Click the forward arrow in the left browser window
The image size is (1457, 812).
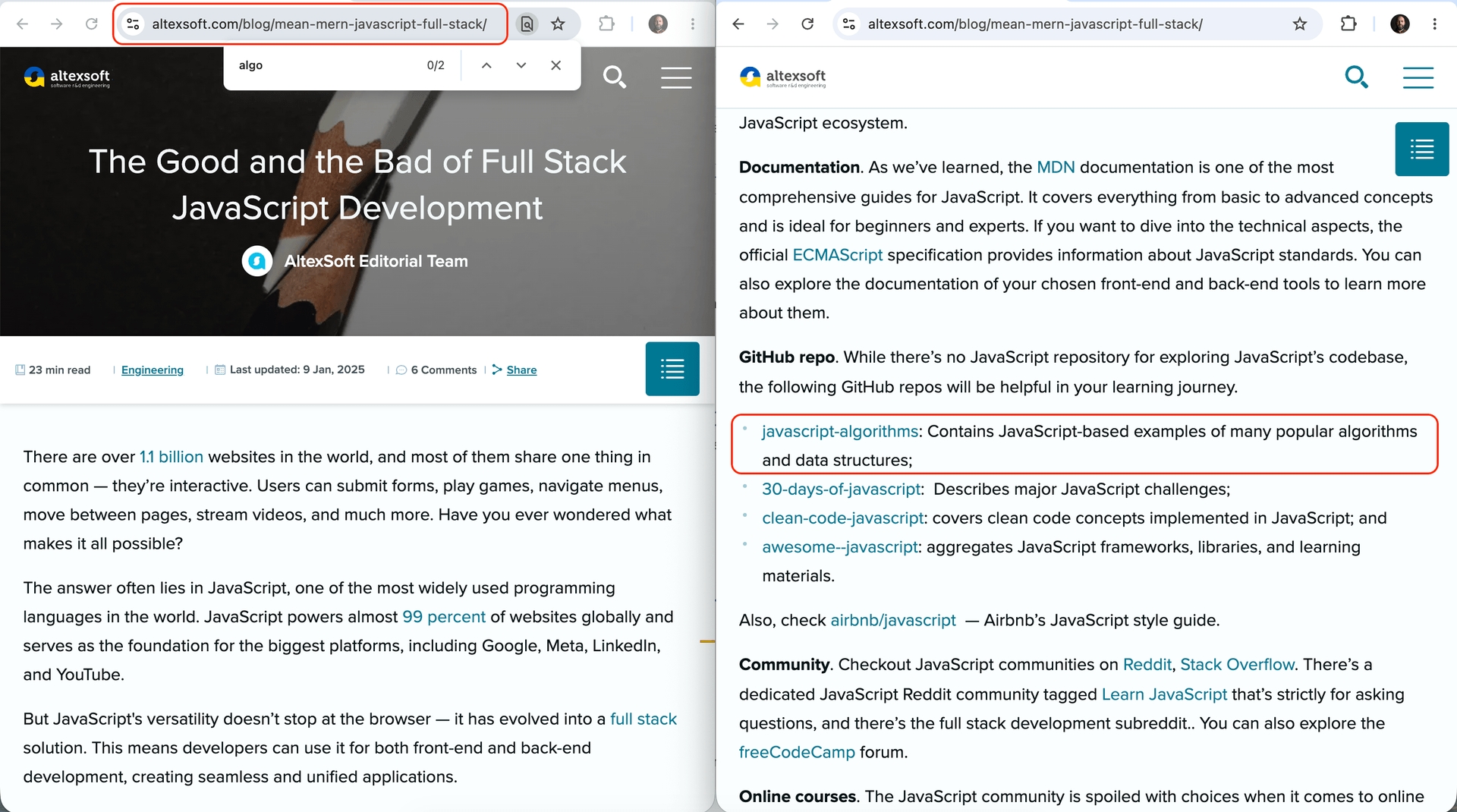57,24
